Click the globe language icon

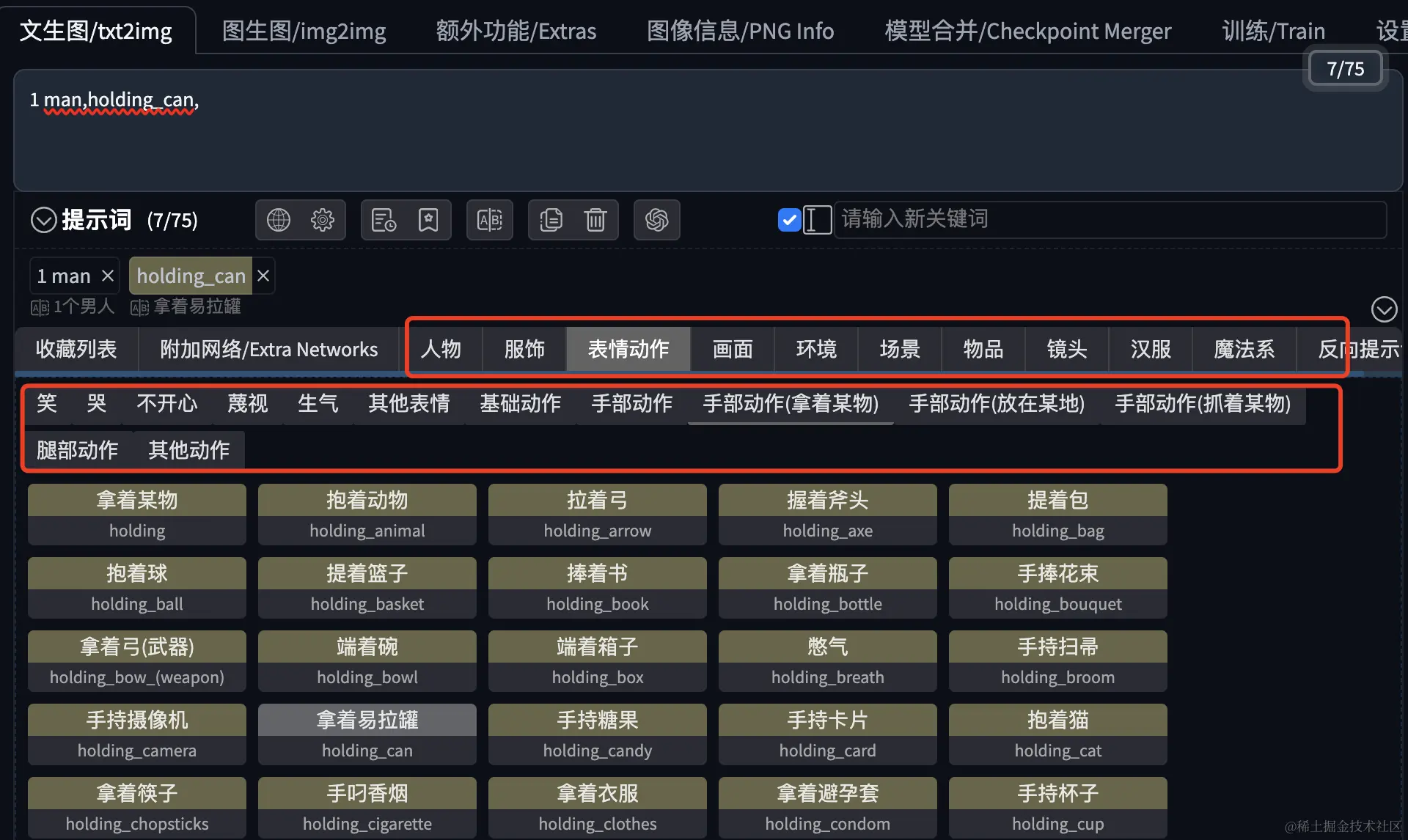click(278, 220)
